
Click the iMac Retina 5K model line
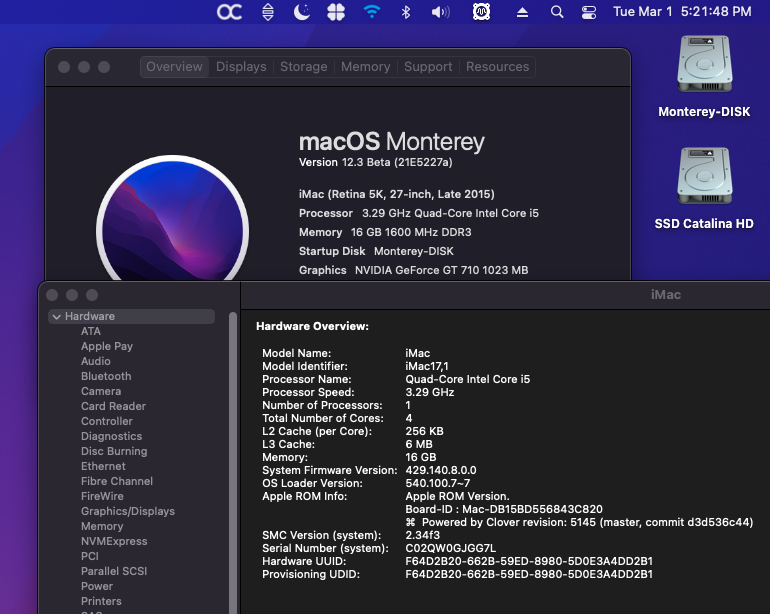click(x=397, y=194)
